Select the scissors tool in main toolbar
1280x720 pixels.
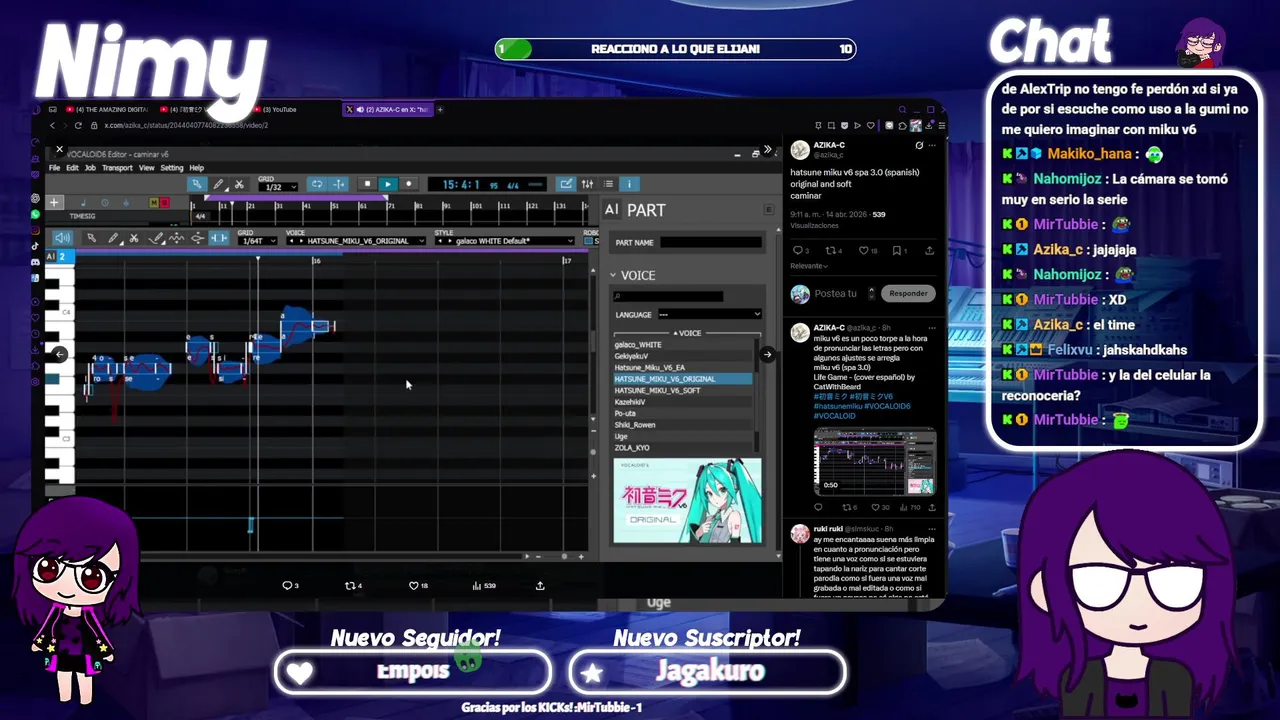[239, 184]
